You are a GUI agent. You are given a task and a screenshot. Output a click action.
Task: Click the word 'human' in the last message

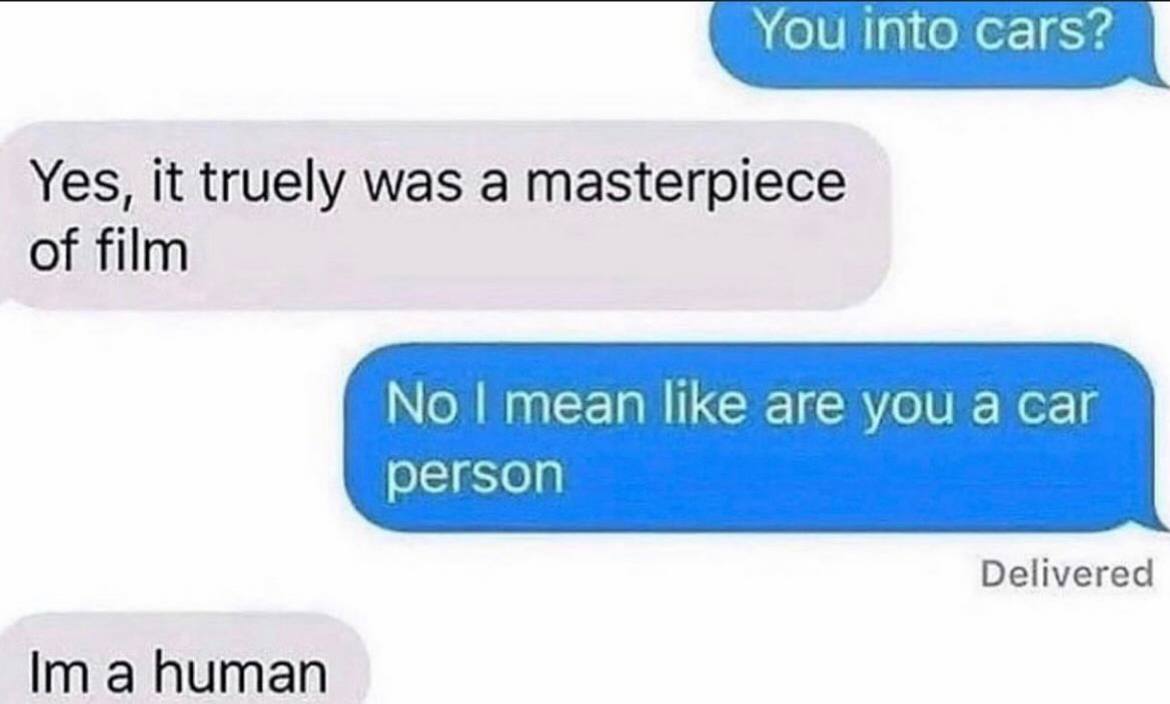coord(240,671)
